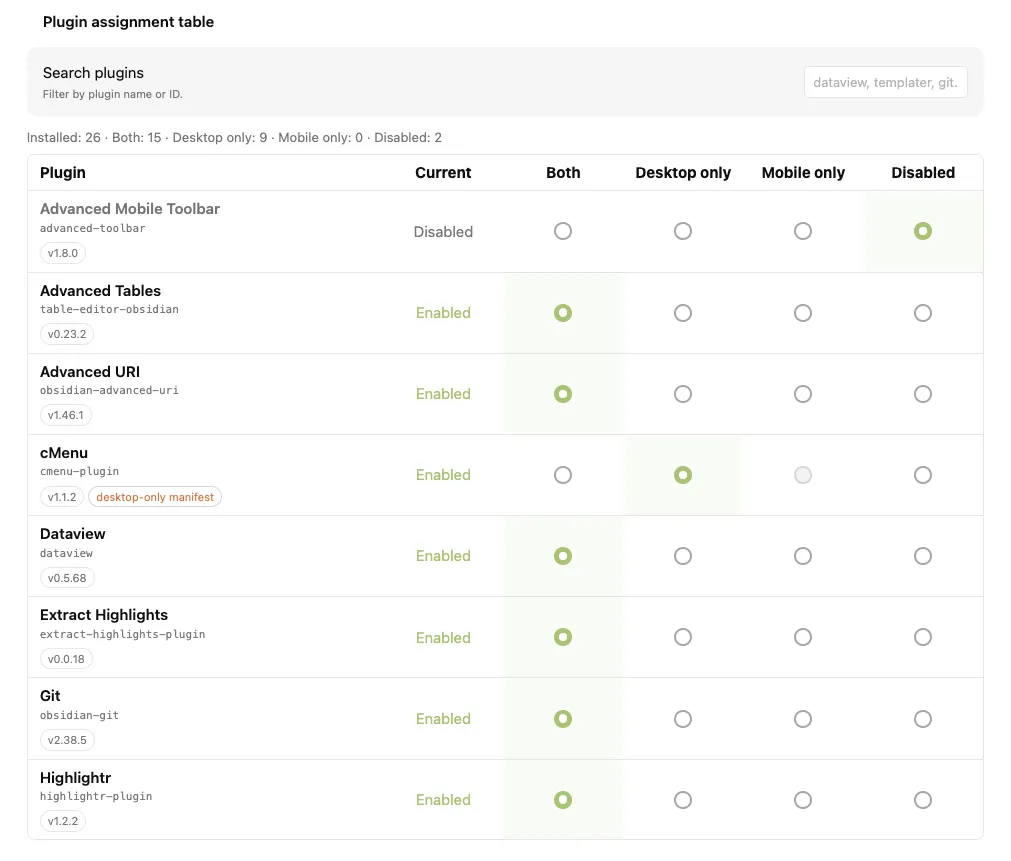The image size is (1011, 861).
Task: Disable the Highlightr plugin
Action: (923, 800)
